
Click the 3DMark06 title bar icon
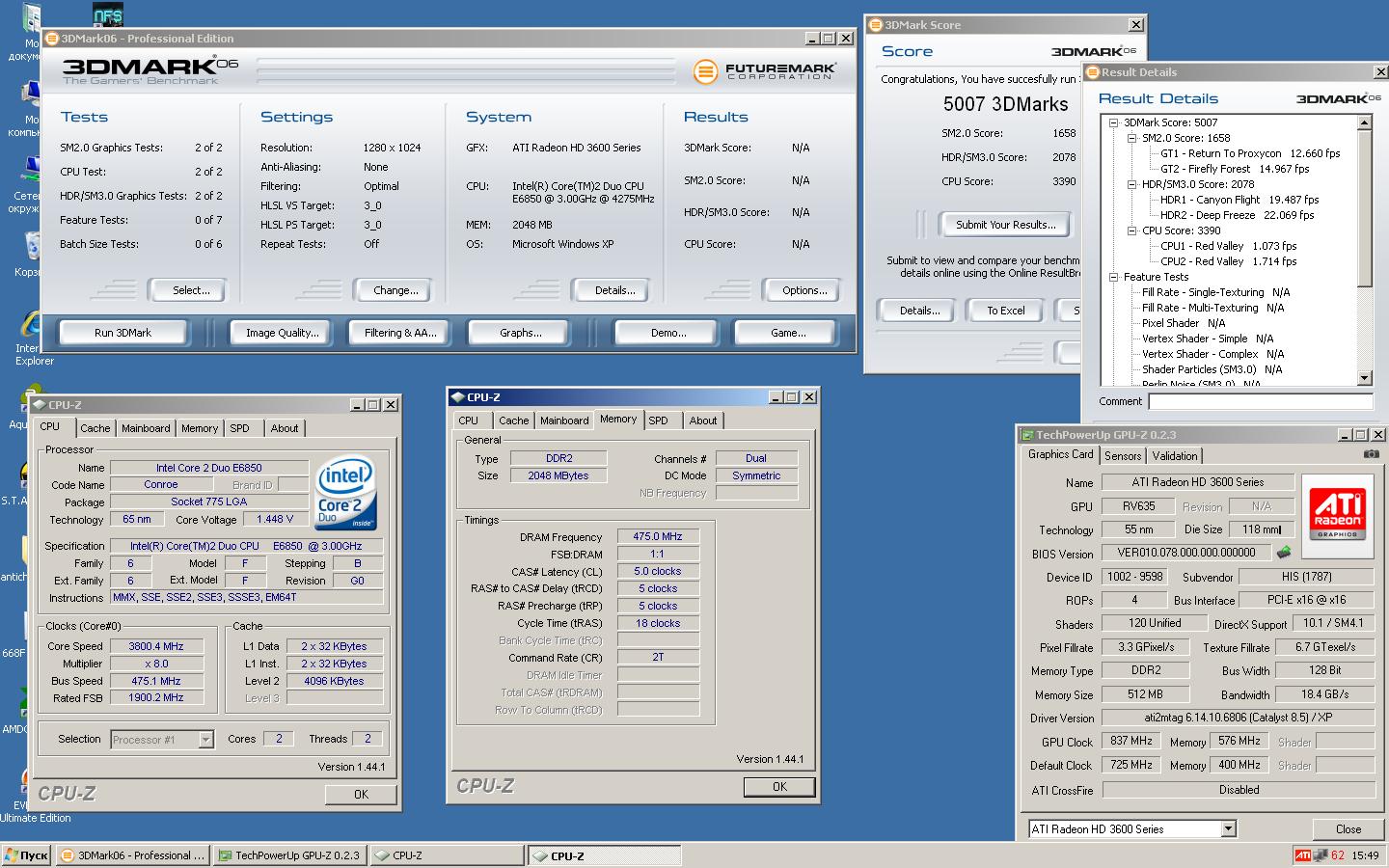click(52, 39)
